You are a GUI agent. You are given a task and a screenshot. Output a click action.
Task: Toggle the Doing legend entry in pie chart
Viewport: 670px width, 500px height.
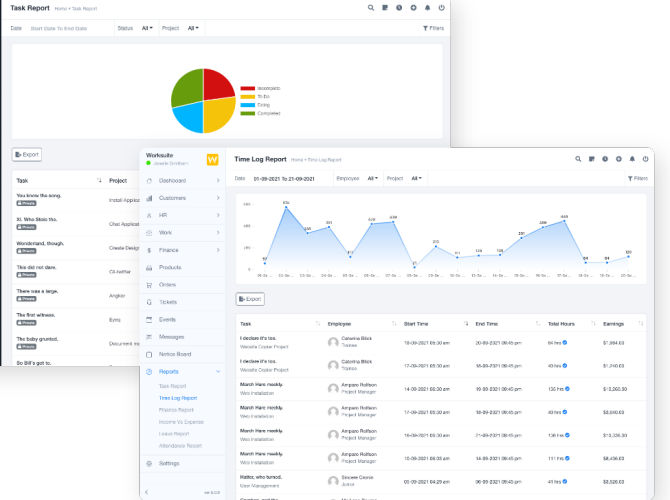coord(260,104)
